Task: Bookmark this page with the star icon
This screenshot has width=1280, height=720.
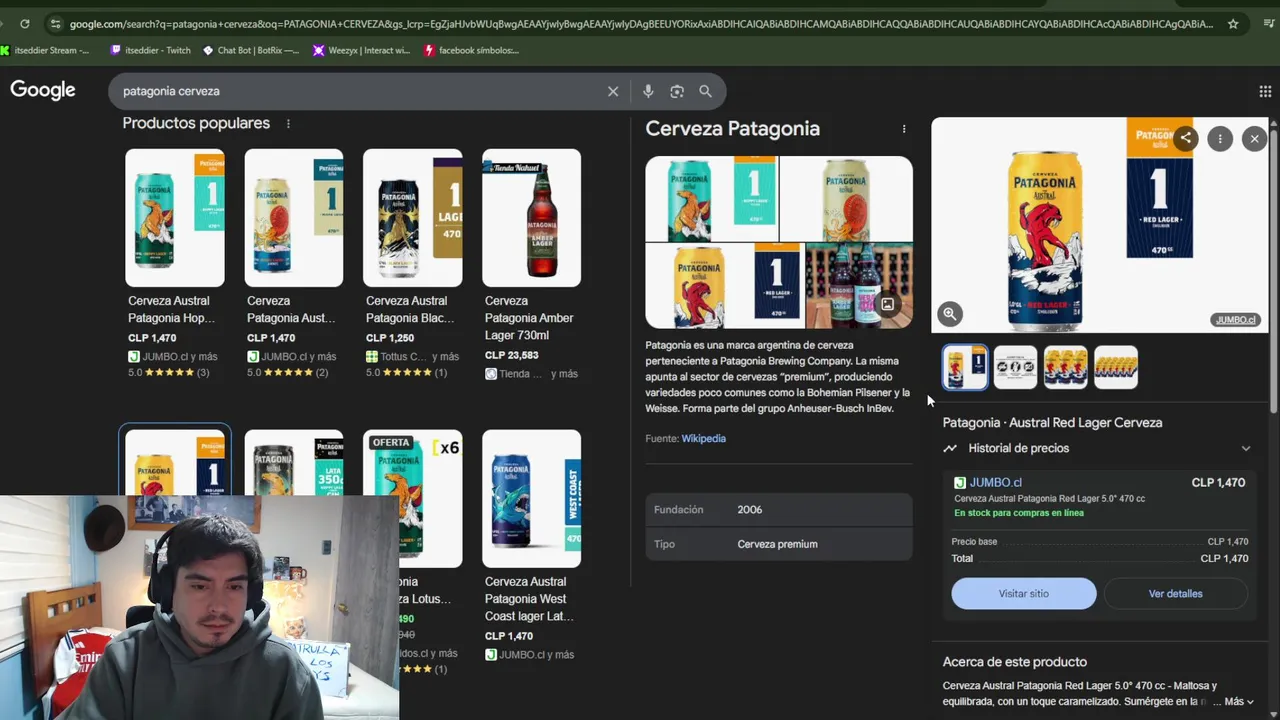Action: pyautogui.click(x=1233, y=24)
